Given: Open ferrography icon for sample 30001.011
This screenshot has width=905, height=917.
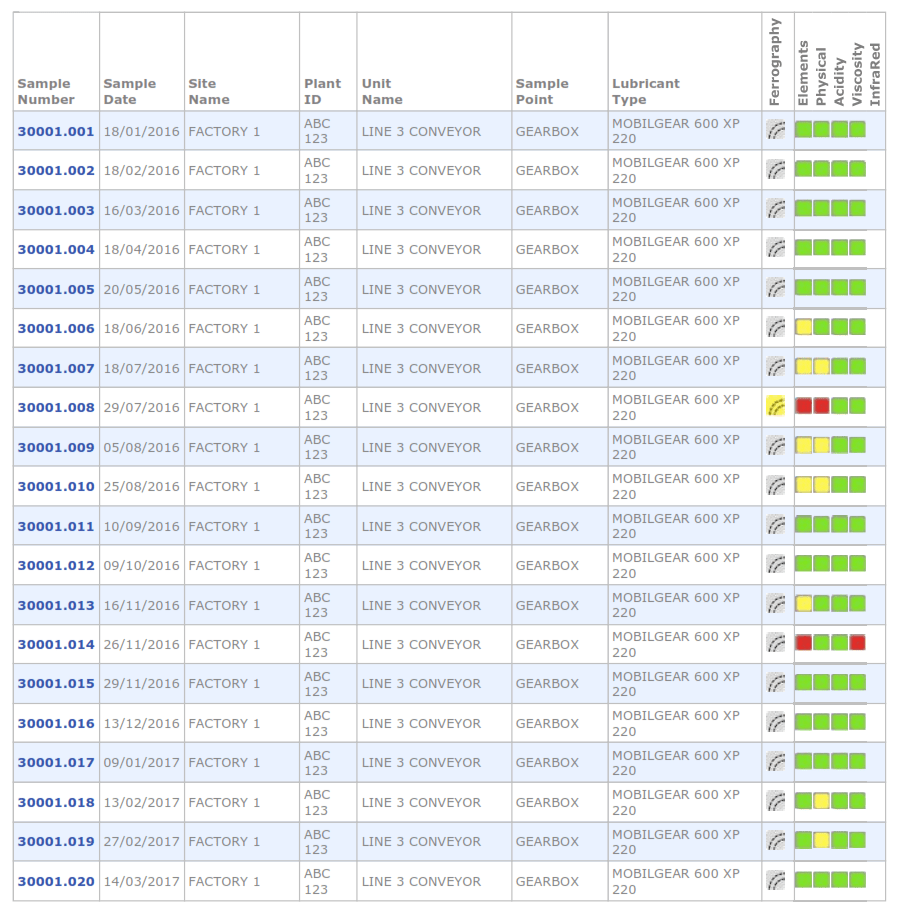Looking at the screenshot, I should [x=776, y=525].
